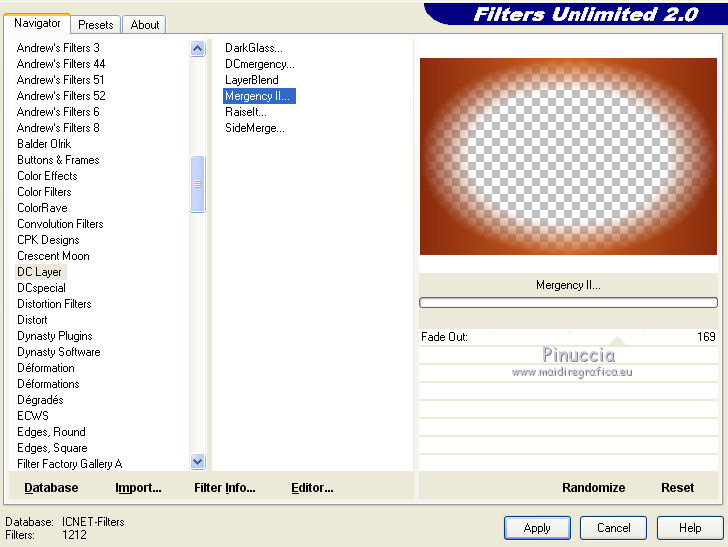Select CPK Designs category
The width and height of the screenshot is (728, 547).
point(48,240)
